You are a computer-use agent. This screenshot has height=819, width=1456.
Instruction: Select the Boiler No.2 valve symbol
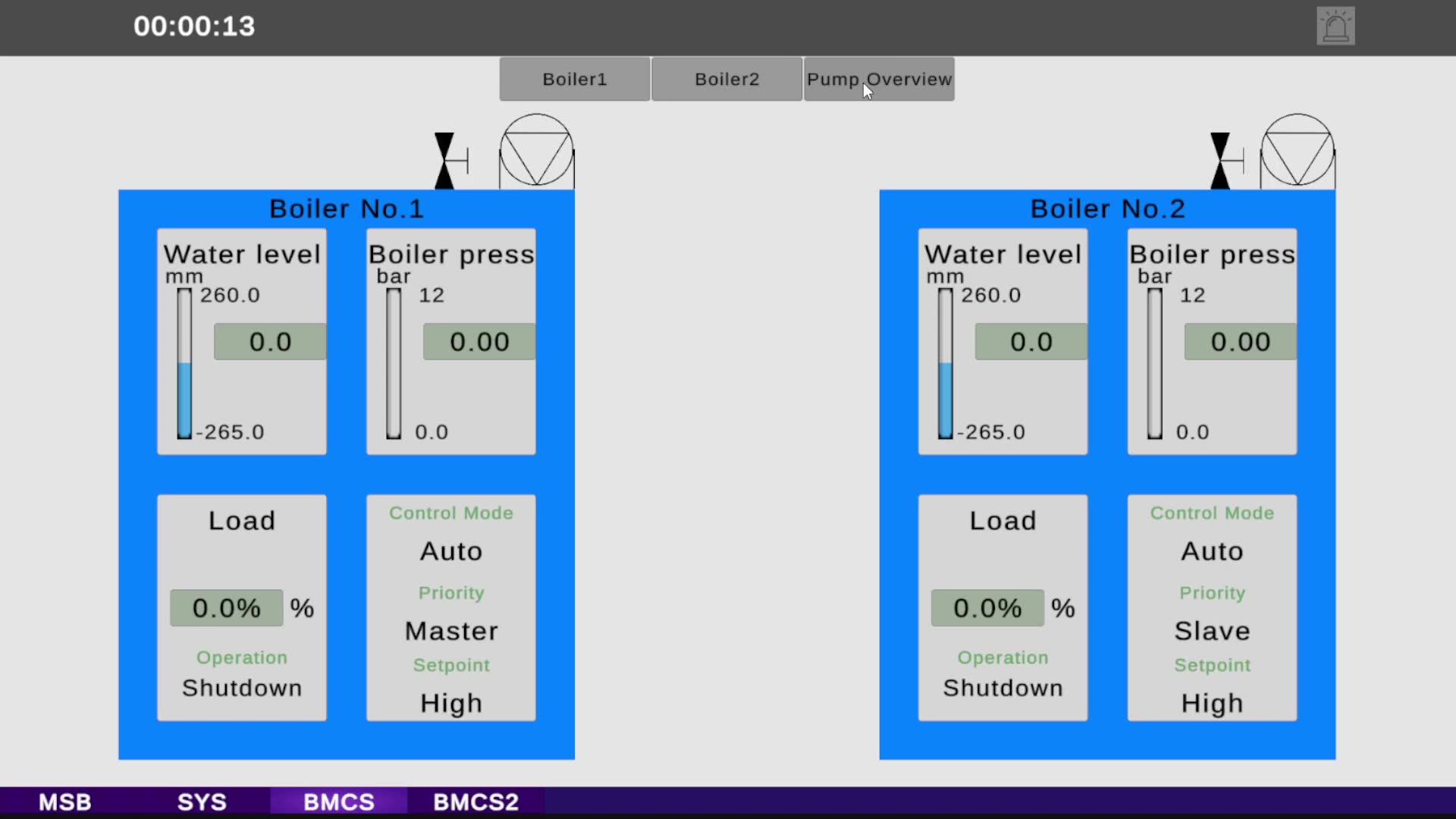[1226, 161]
